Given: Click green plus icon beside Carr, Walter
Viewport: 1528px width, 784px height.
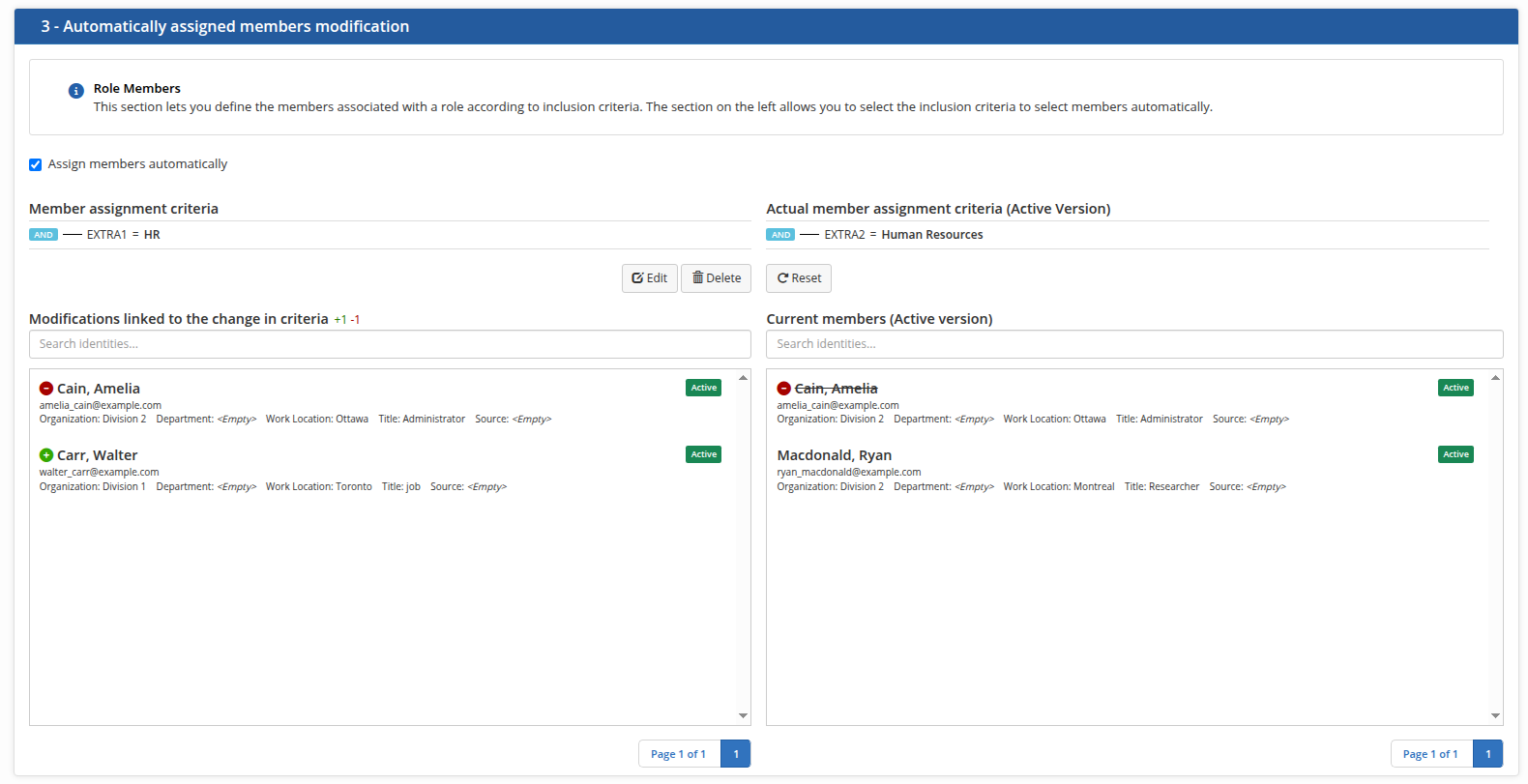Looking at the screenshot, I should coord(46,455).
